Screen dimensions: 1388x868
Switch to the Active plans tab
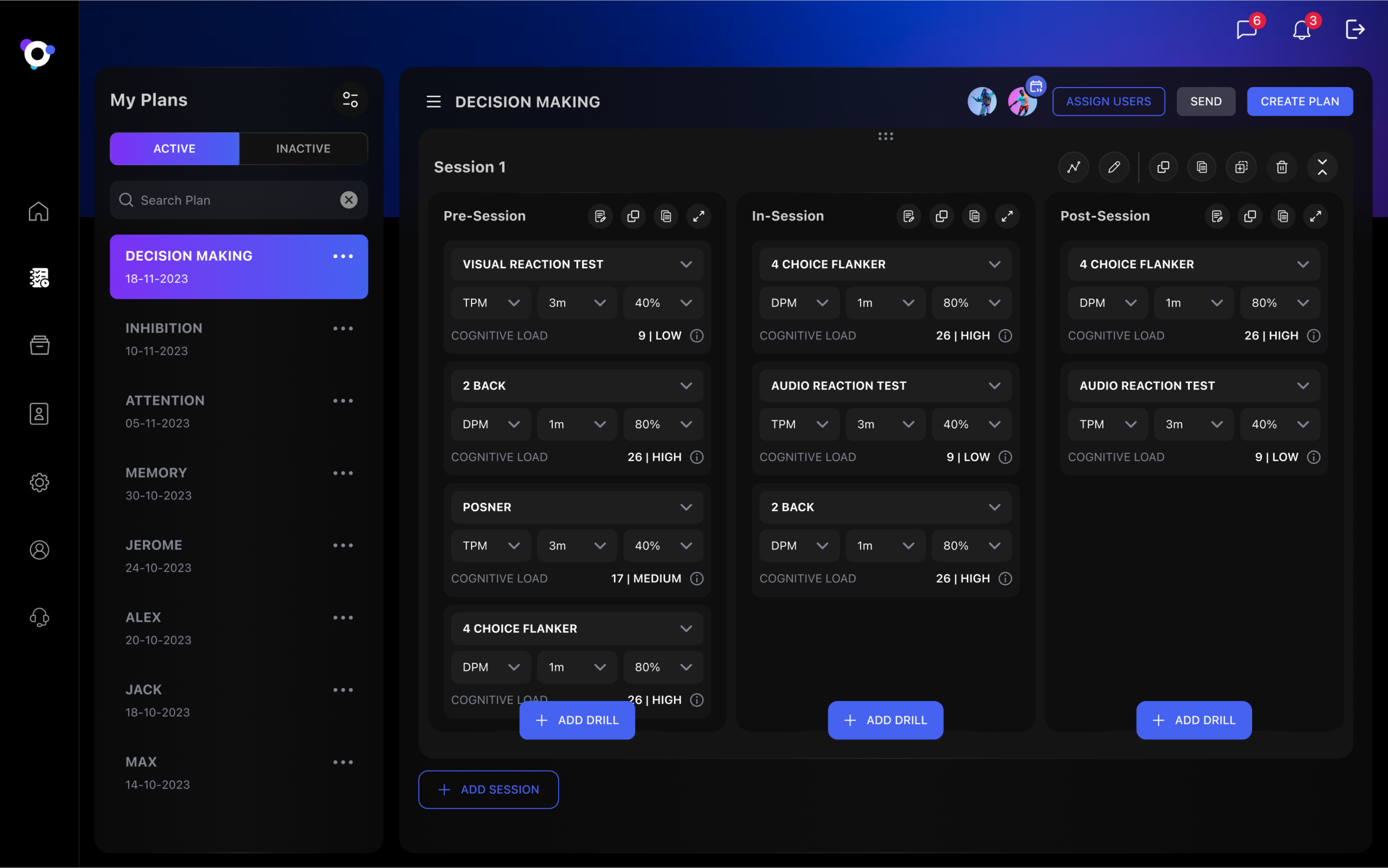point(174,149)
